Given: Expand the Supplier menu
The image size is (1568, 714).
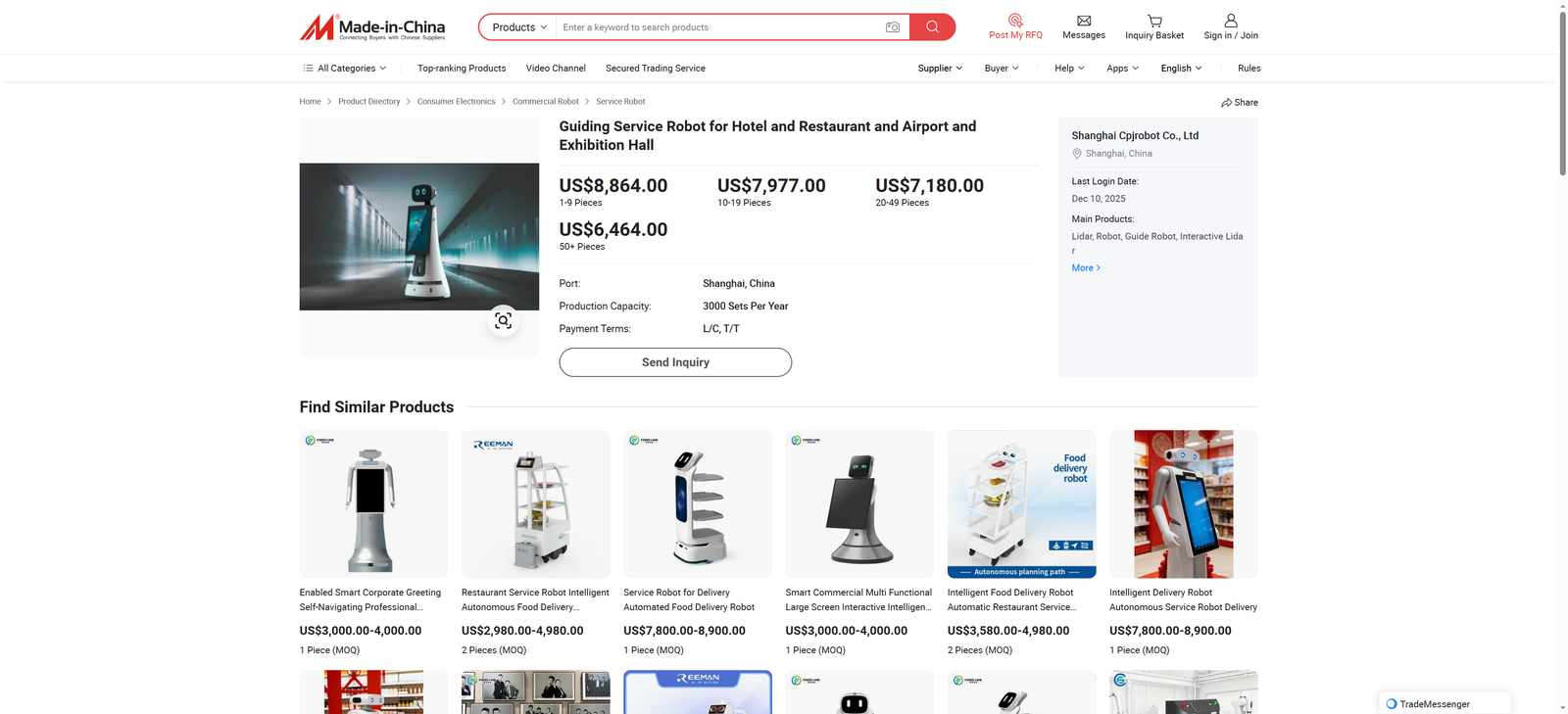Looking at the screenshot, I should coord(939,69).
